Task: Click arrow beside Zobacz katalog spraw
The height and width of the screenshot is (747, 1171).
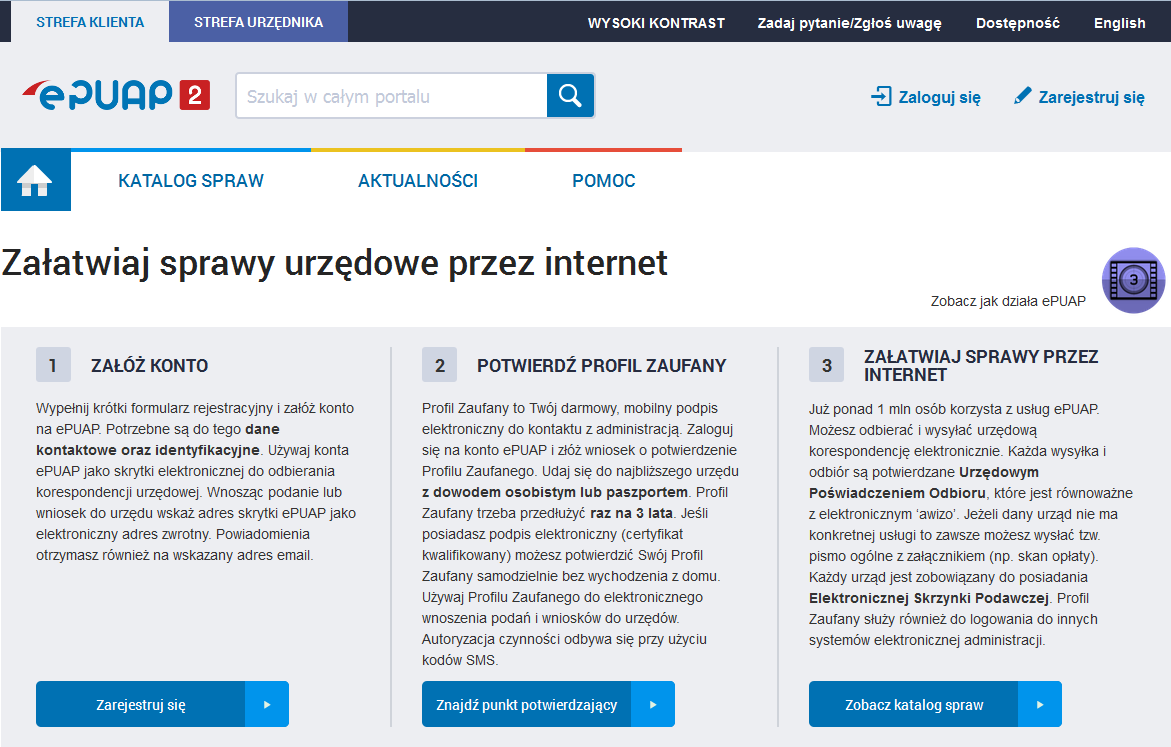Action: click(1040, 704)
